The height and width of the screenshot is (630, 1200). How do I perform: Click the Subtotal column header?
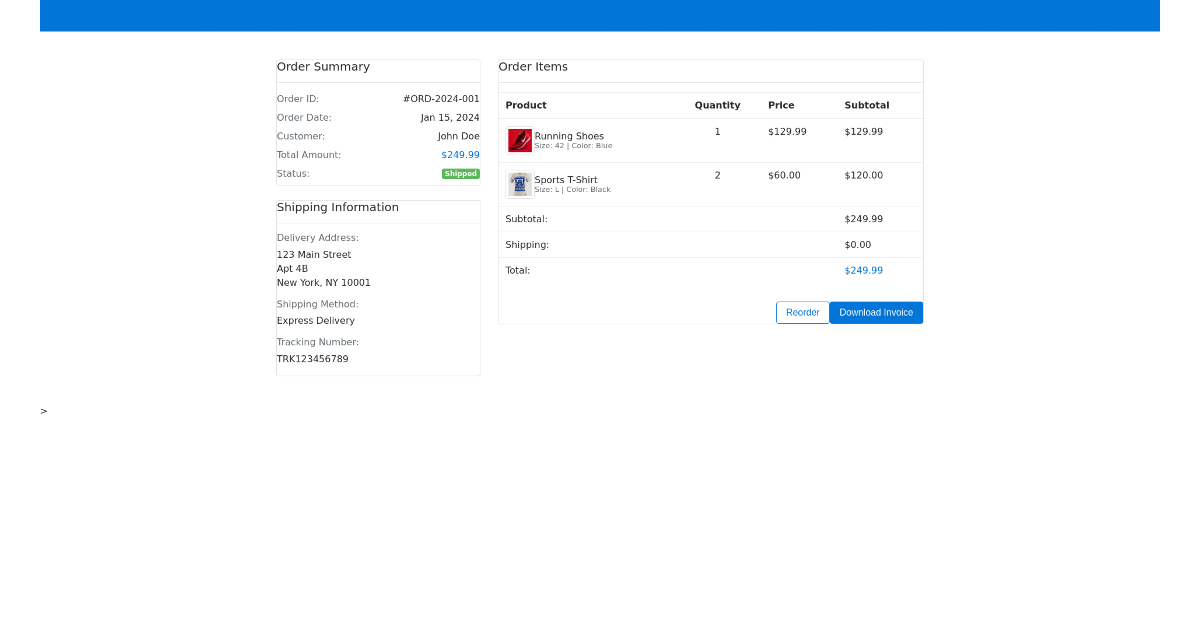[866, 105]
